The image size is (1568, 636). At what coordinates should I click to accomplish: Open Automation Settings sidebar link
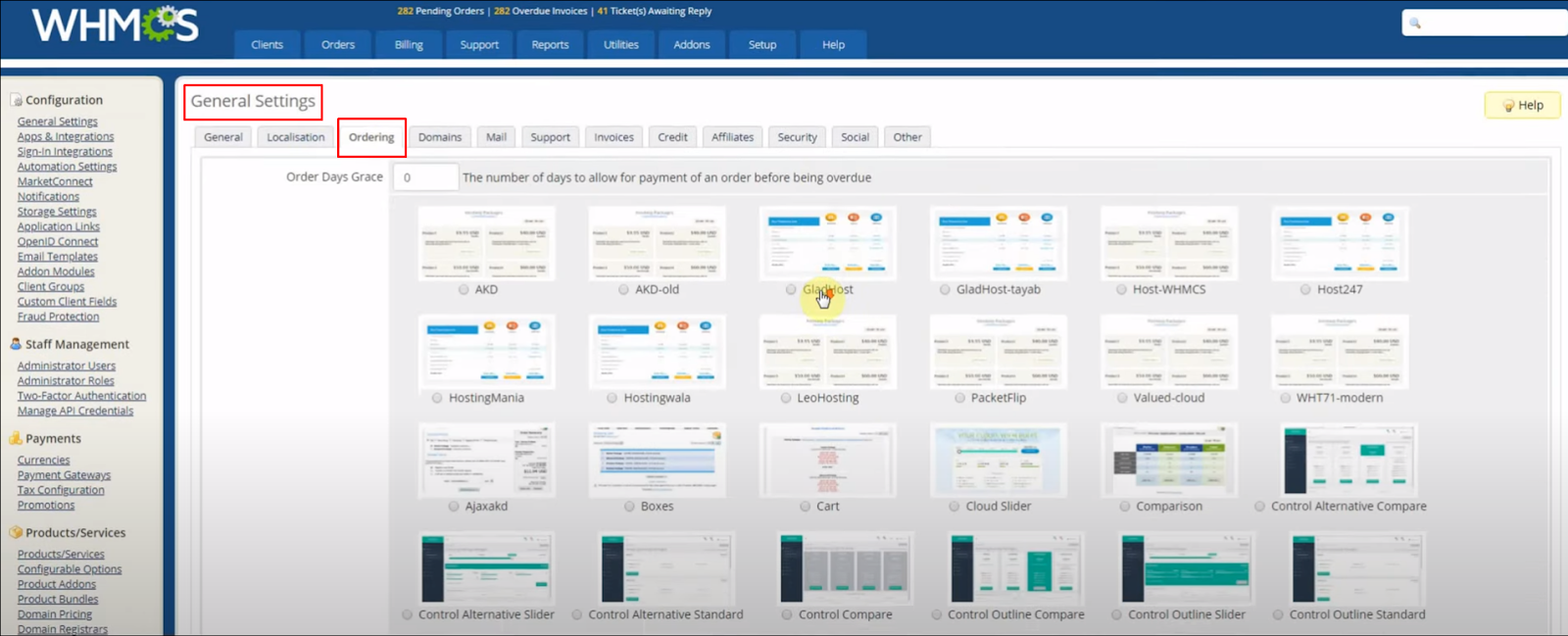67,167
